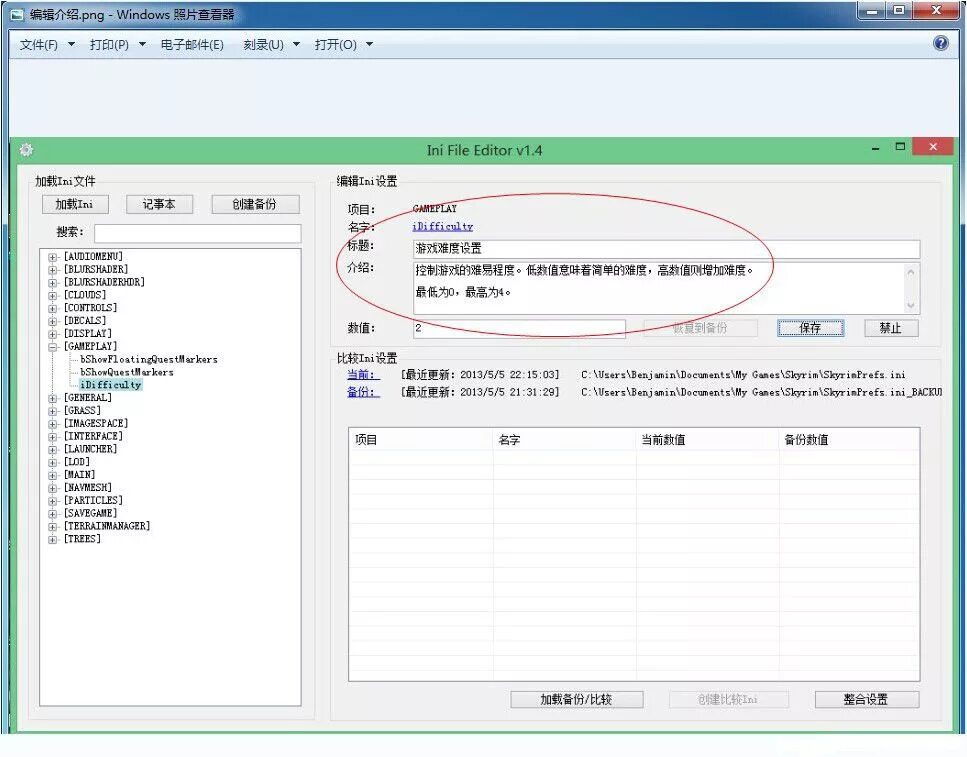This screenshot has width=967, height=757.
Task: Open the iDifficulty hyperlink
Action: pos(442,226)
